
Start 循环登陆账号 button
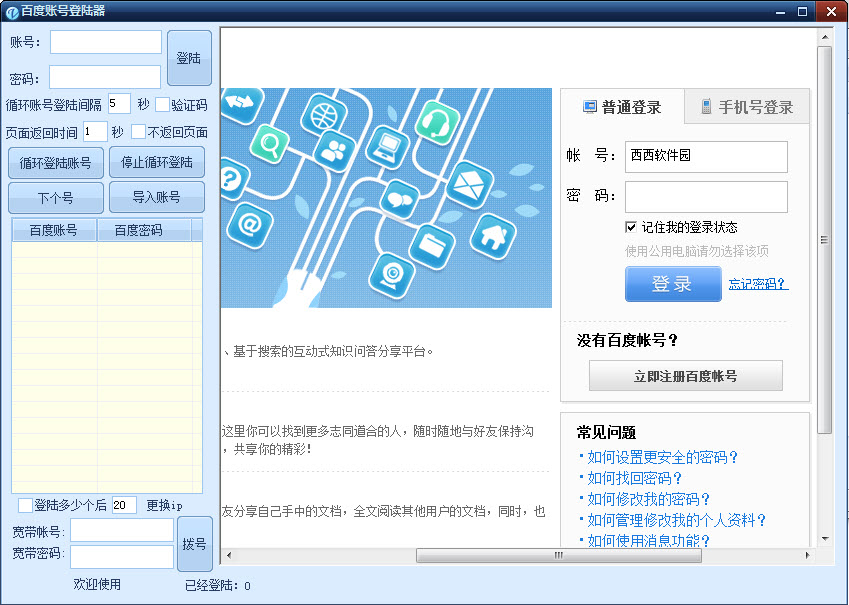(56, 162)
